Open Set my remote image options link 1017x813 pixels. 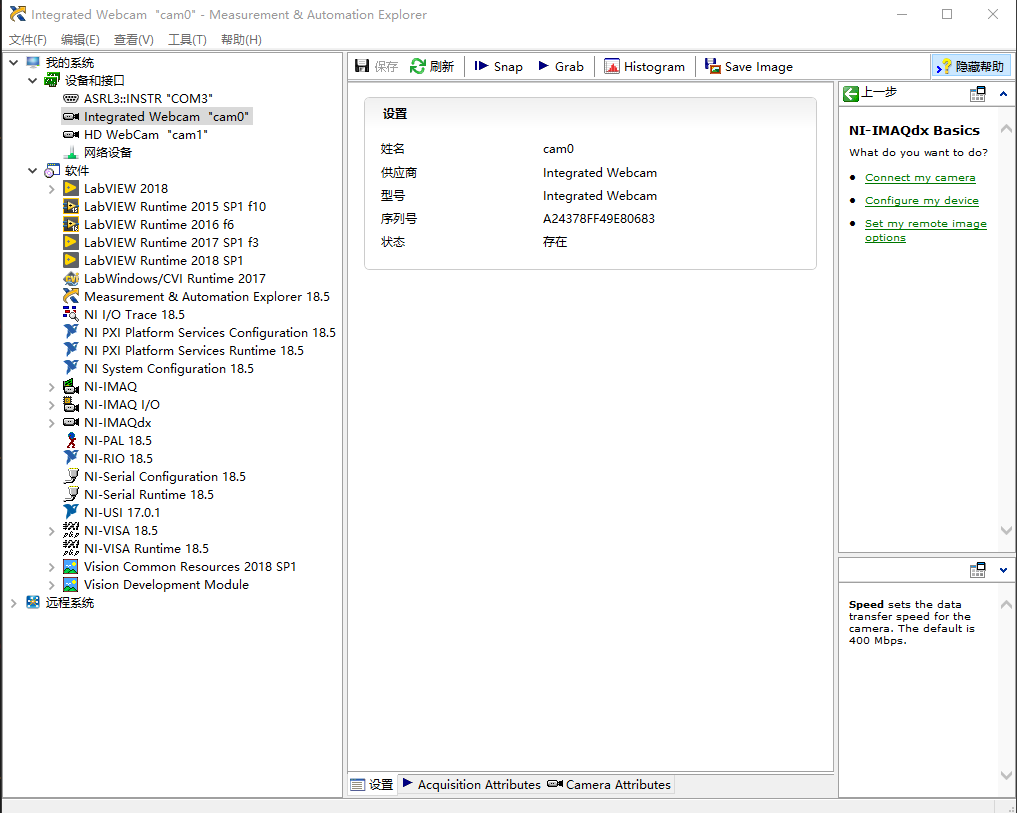point(926,230)
